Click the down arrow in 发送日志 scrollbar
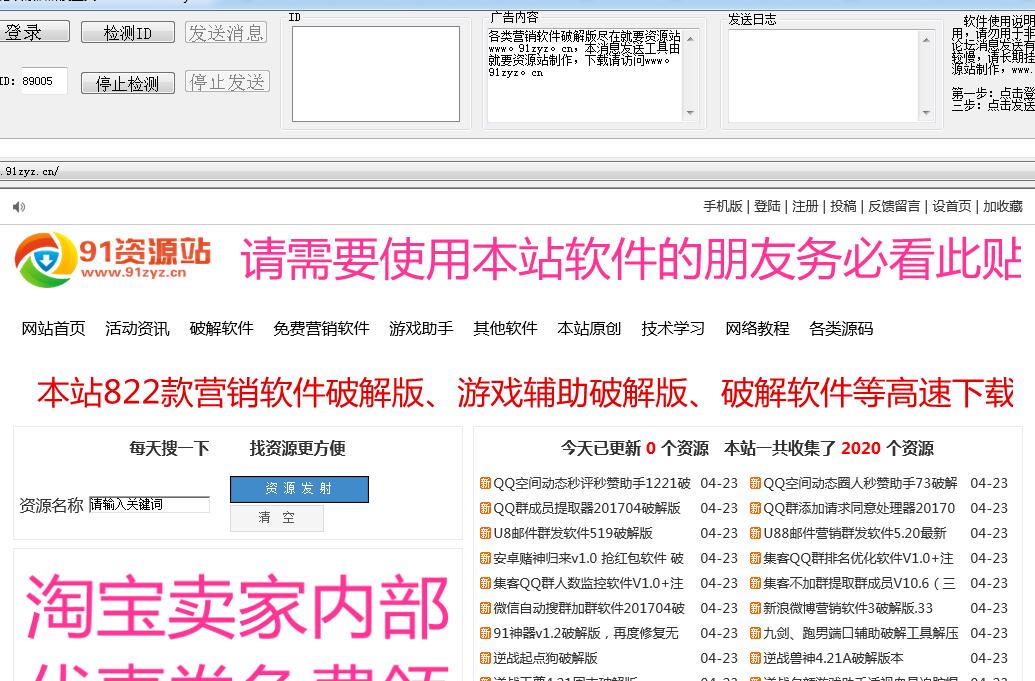The height and width of the screenshot is (681, 1035). tap(926, 113)
